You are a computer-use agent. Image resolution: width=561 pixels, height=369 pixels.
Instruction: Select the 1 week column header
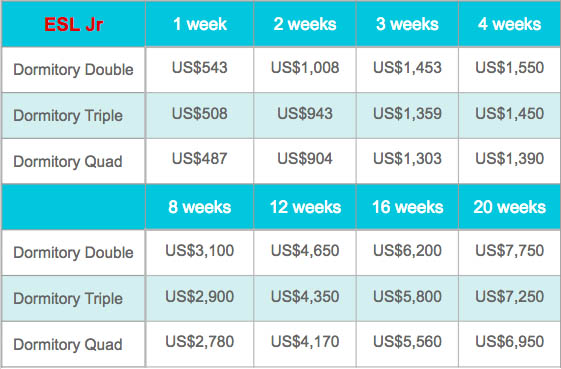tap(200, 24)
